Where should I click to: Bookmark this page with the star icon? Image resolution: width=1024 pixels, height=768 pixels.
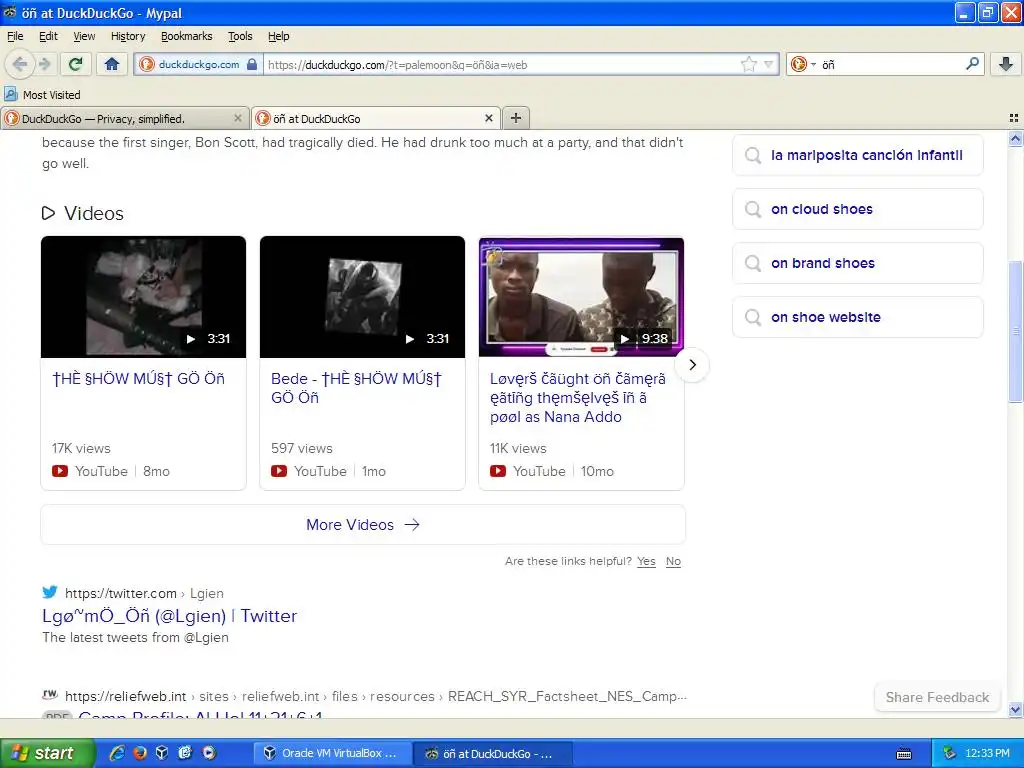pyautogui.click(x=748, y=64)
